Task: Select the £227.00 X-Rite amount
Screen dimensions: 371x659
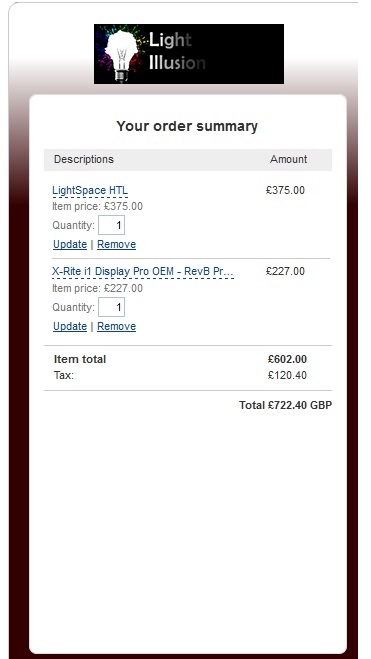Action: coord(285,272)
